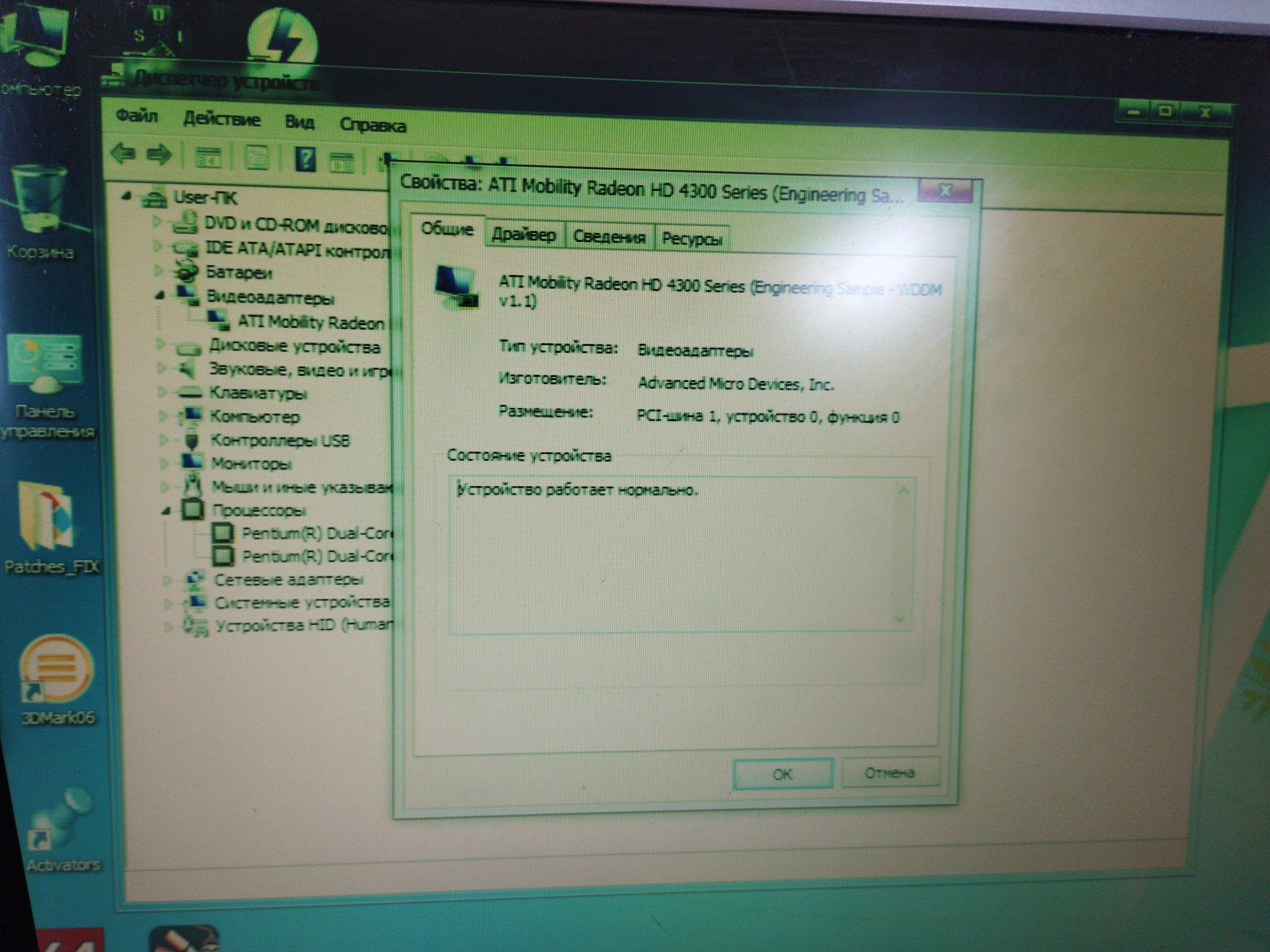Expand DVD и CD-ROM дисководы node
Image resolution: width=1270 pixels, height=952 pixels.
point(157,221)
